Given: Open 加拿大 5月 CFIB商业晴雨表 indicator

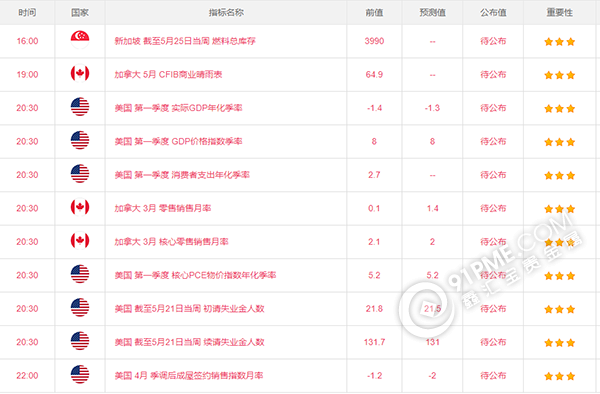Looking at the screenshot, I should [x=168, y=75].
